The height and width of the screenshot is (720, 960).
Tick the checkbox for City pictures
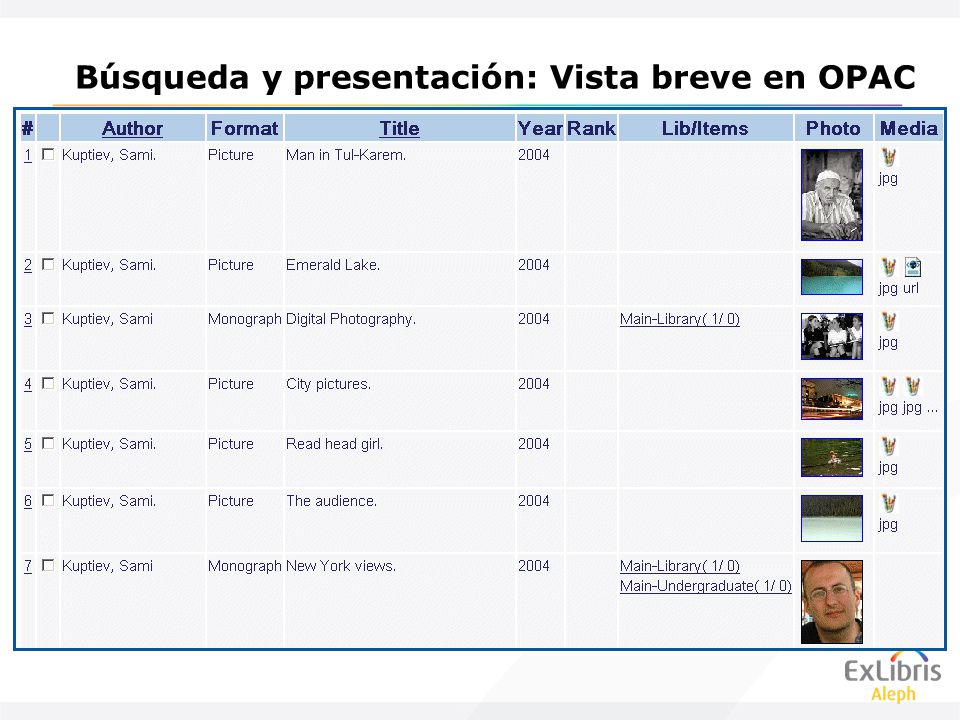[48, 383]
